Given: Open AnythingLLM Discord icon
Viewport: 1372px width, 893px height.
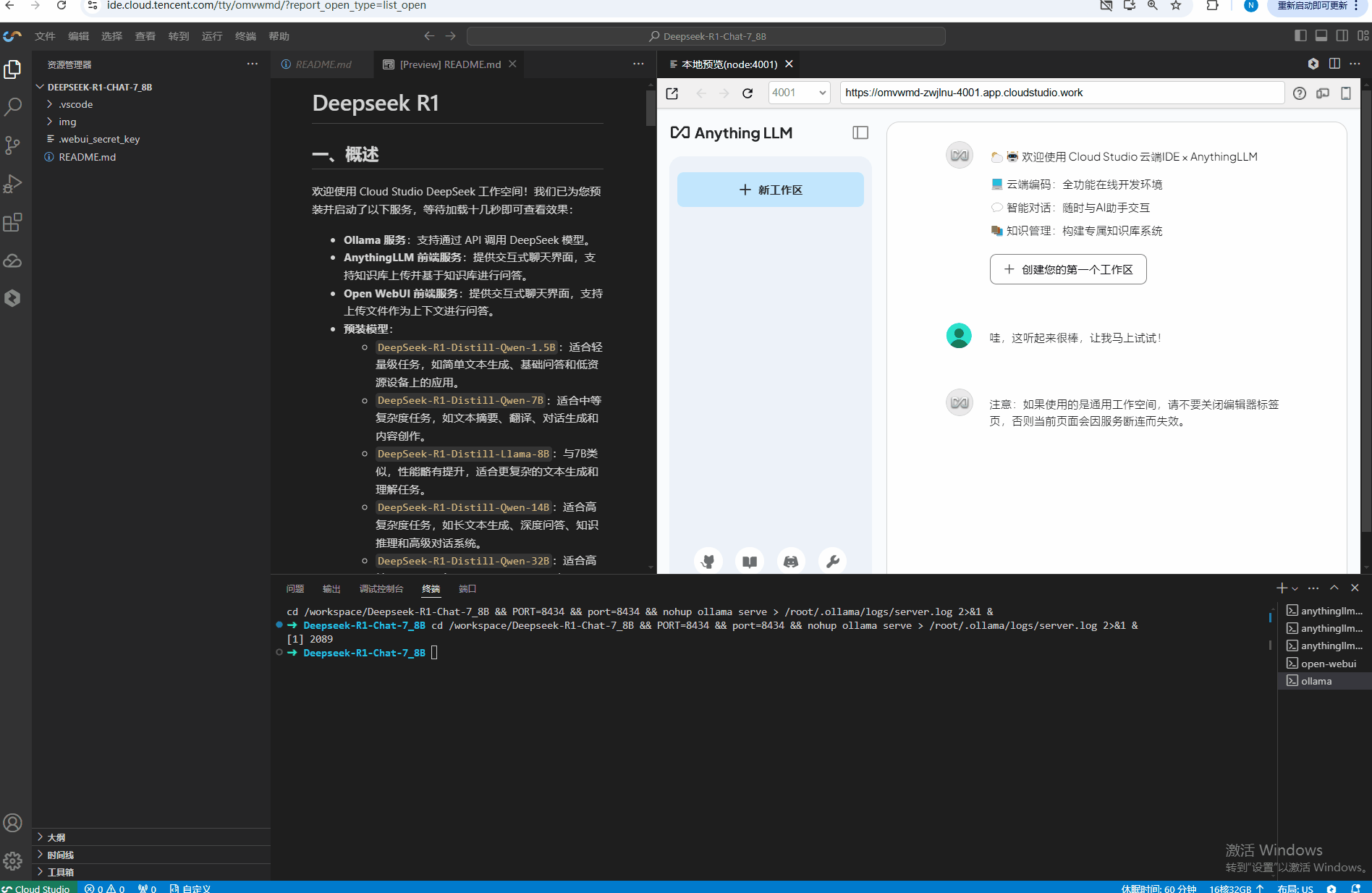Looking at the screenshot, I should [x=791, y=561].
